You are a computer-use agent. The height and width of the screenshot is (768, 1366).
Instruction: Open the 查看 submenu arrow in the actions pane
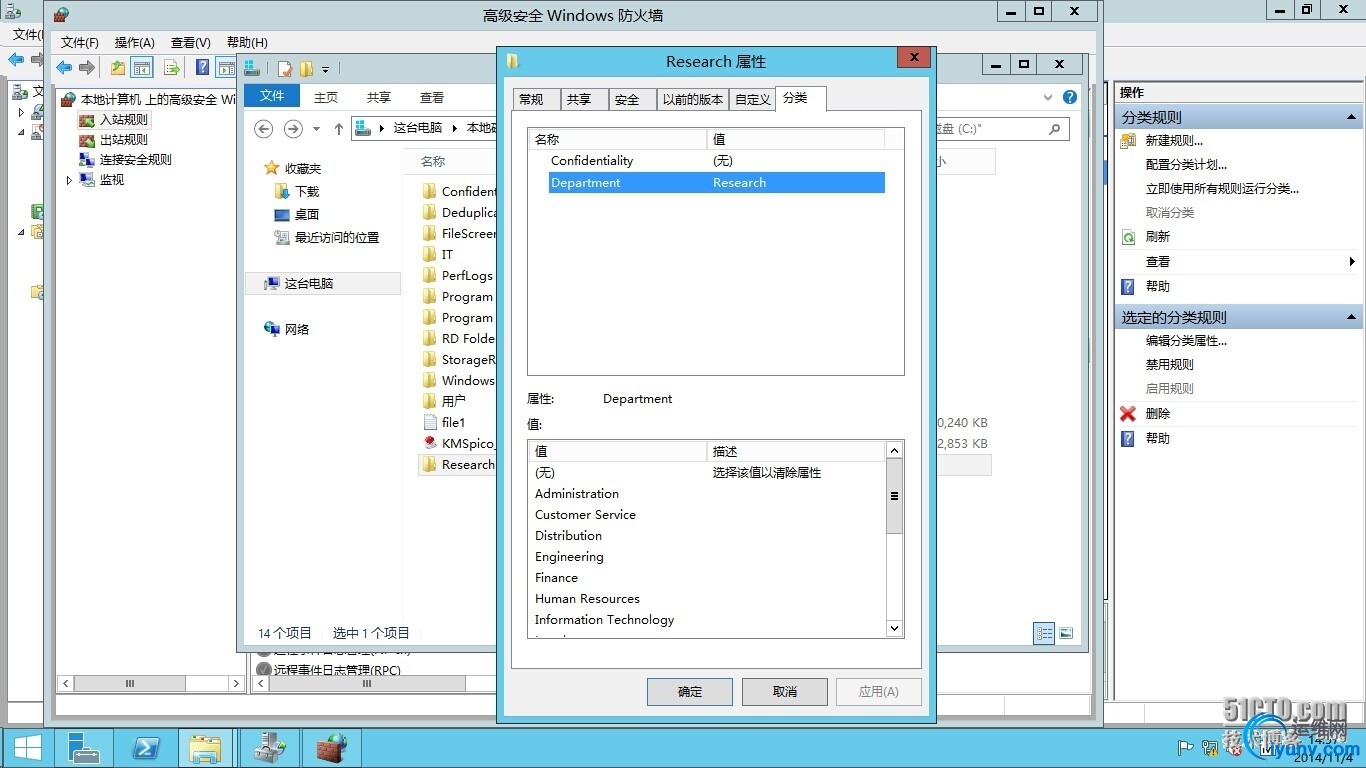pos(1352,262)
